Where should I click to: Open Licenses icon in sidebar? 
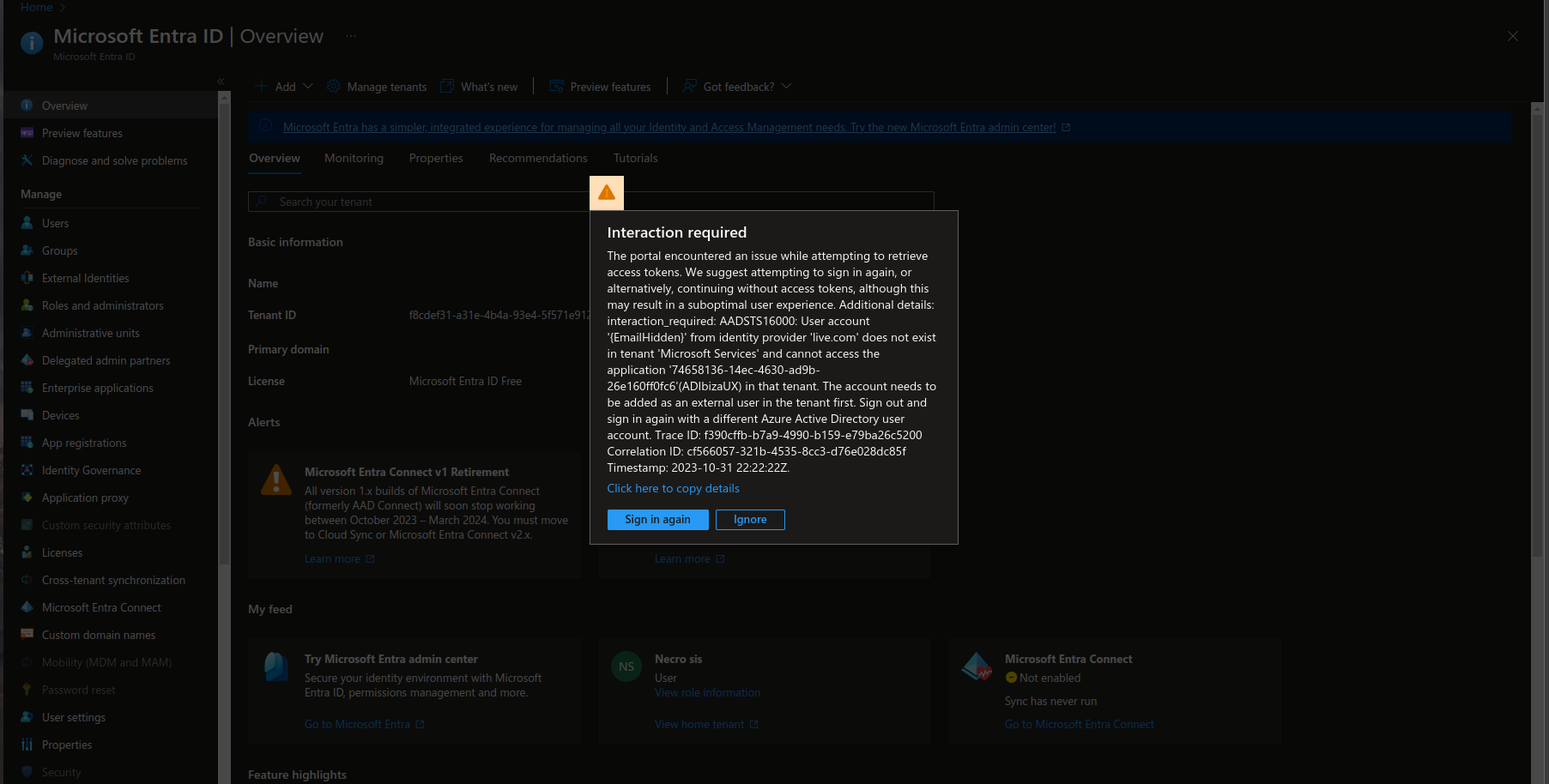27,552
